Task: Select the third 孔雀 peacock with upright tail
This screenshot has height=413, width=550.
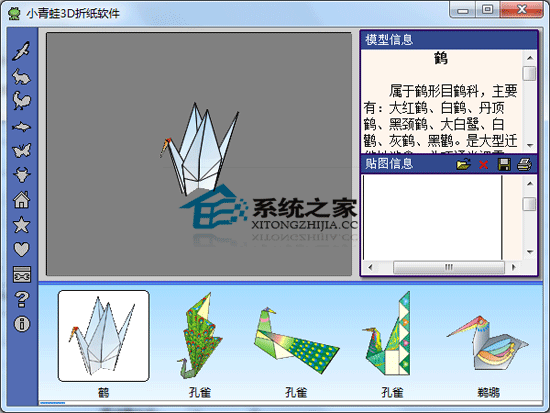Action: [387, 334]
